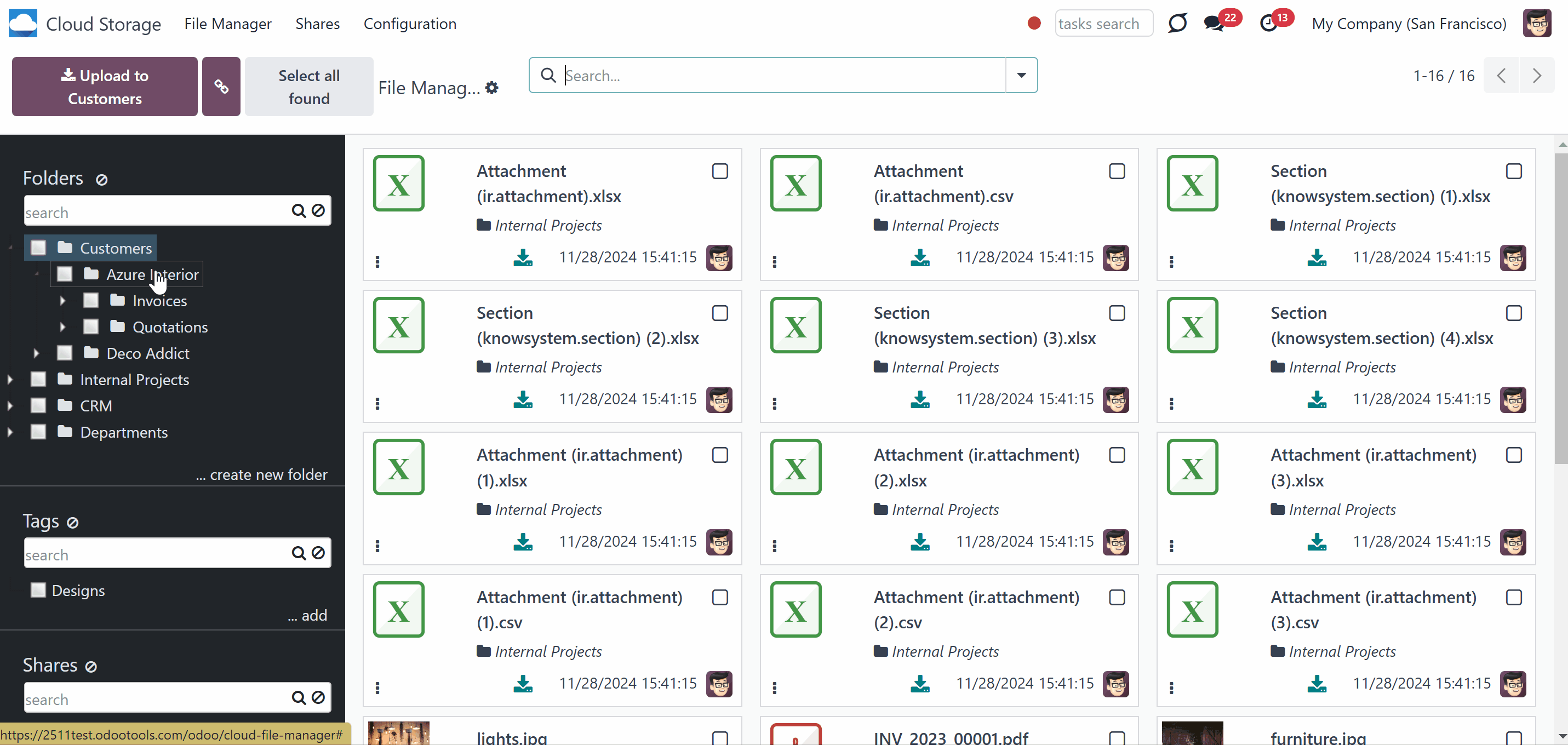Open the Discuss chat messages icon

pos(1214,24)
